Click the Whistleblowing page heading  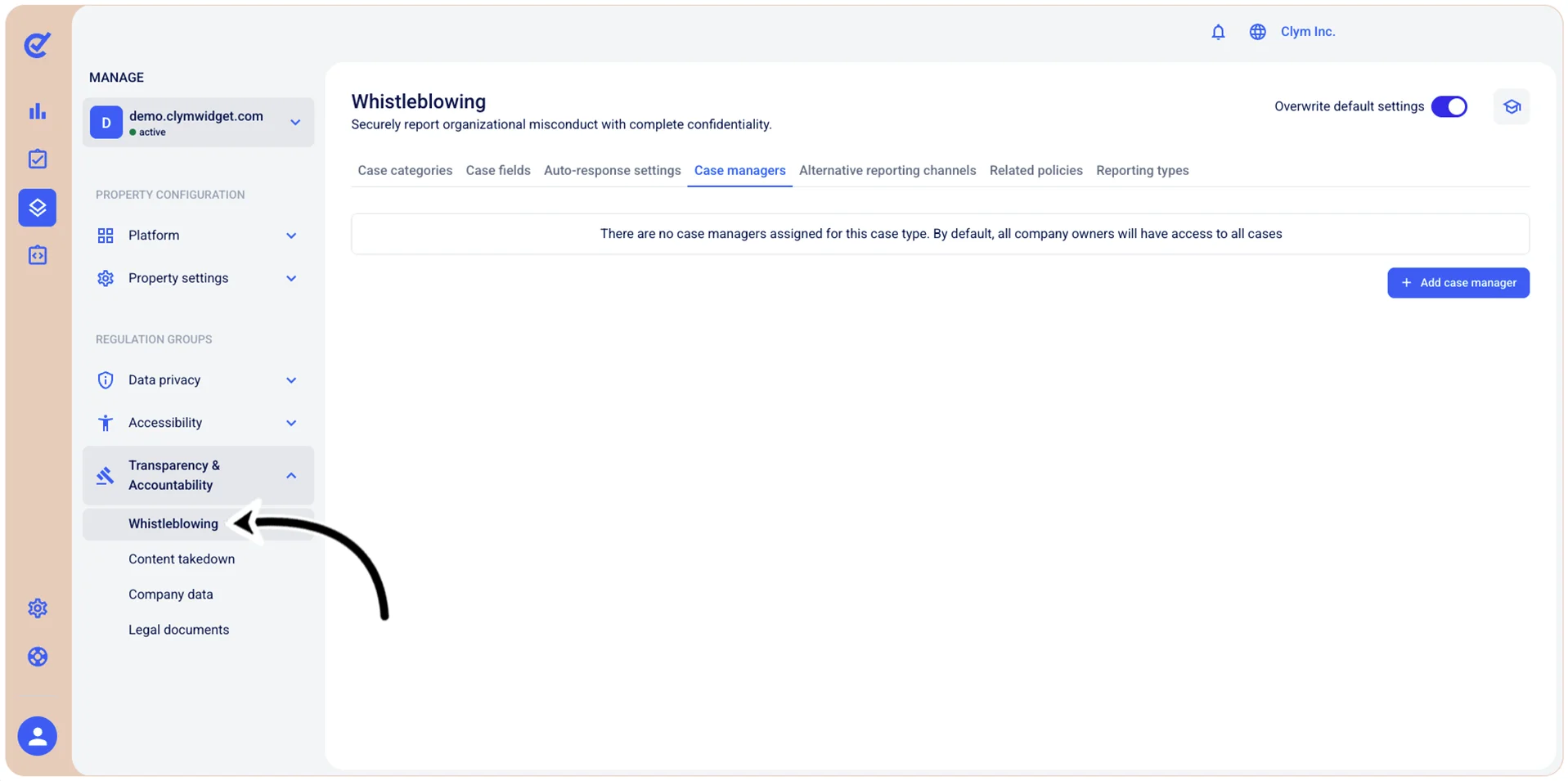[419, 101]
